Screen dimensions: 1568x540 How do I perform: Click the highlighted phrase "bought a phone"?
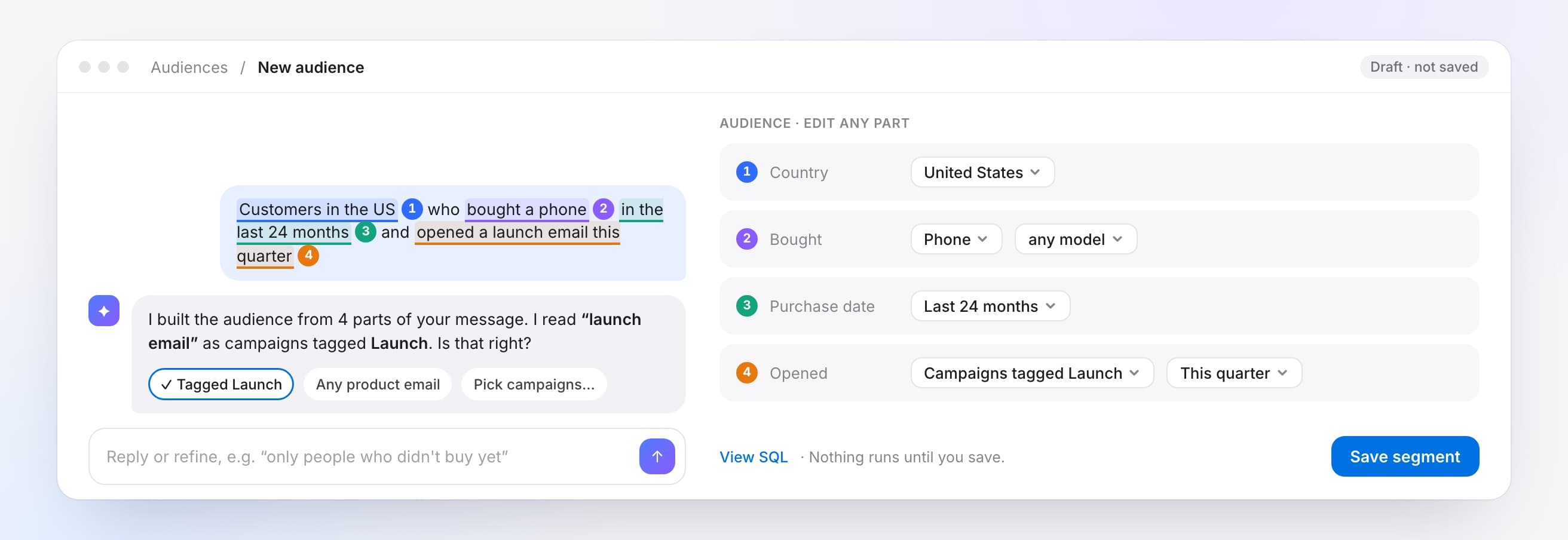pos(526,210)
